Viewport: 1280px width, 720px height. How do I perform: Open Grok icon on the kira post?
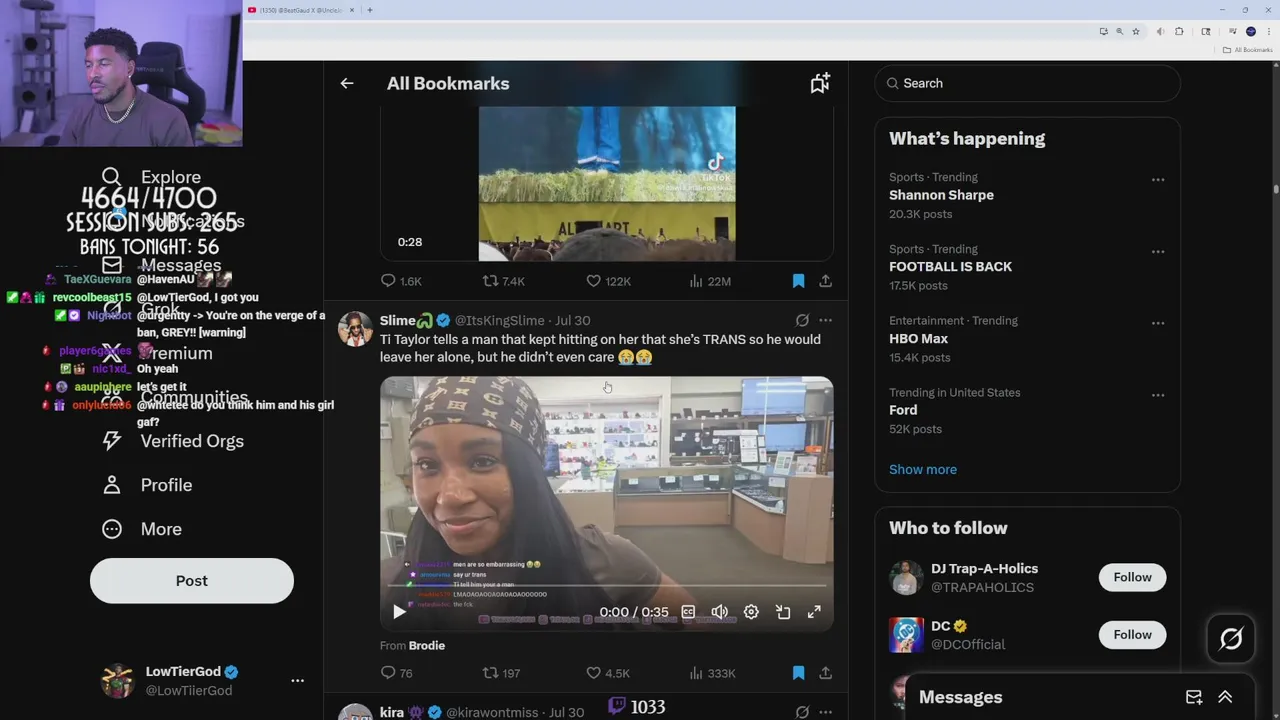(x=802, y=713)
